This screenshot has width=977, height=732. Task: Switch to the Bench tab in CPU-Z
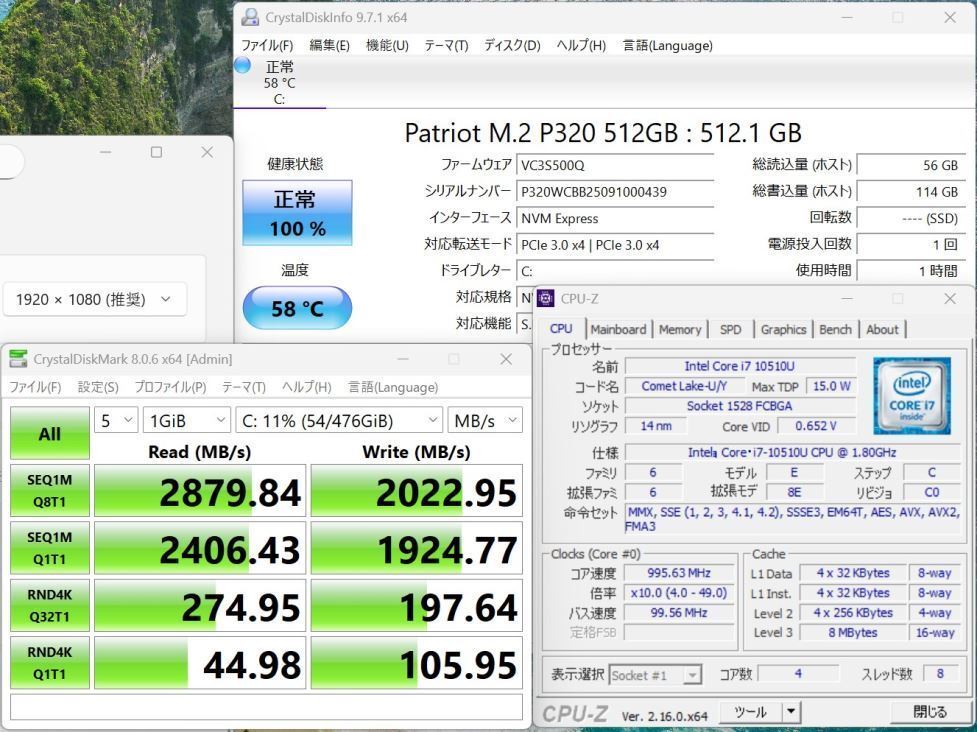tap(835, 329)
